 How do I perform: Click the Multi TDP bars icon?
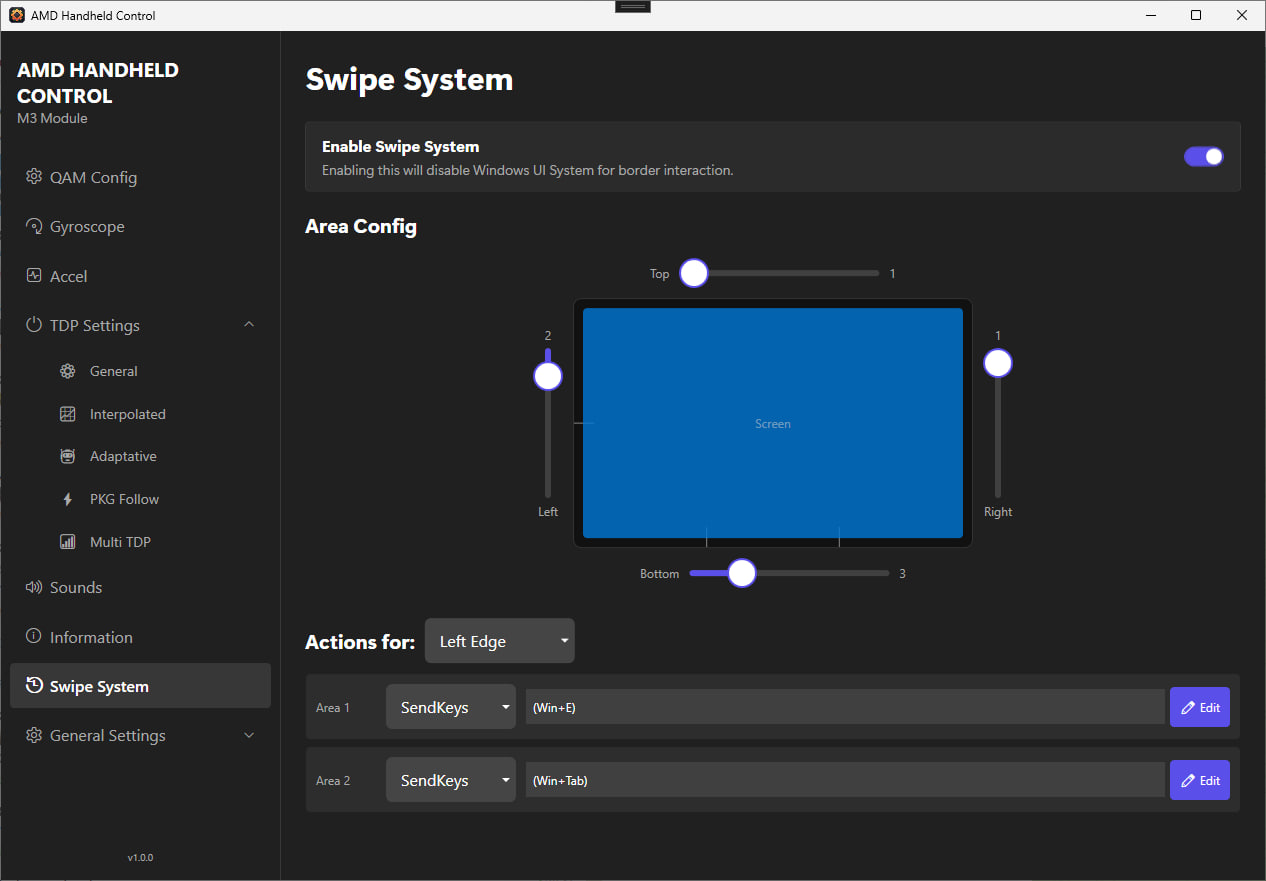point(68,542)
